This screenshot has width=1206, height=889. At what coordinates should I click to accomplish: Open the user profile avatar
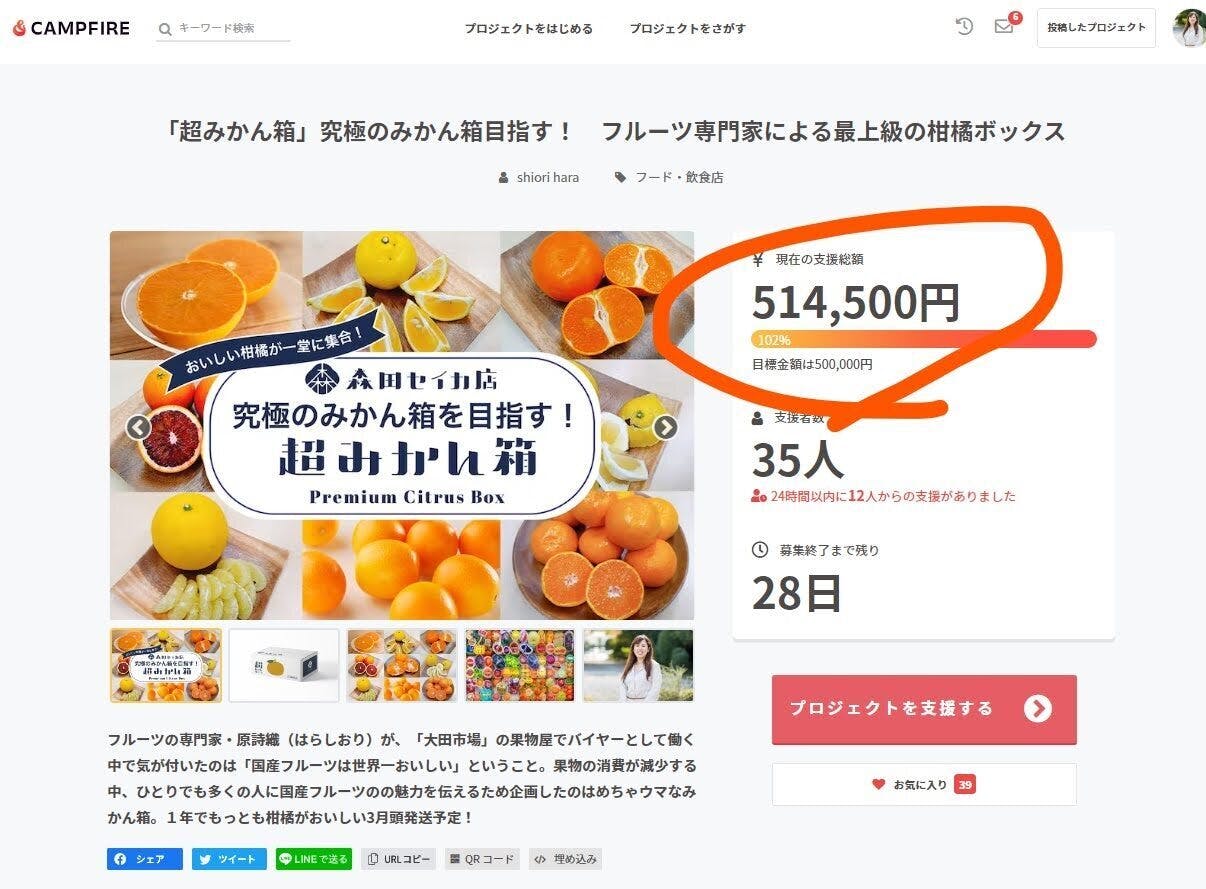(x=1190, y=28)
